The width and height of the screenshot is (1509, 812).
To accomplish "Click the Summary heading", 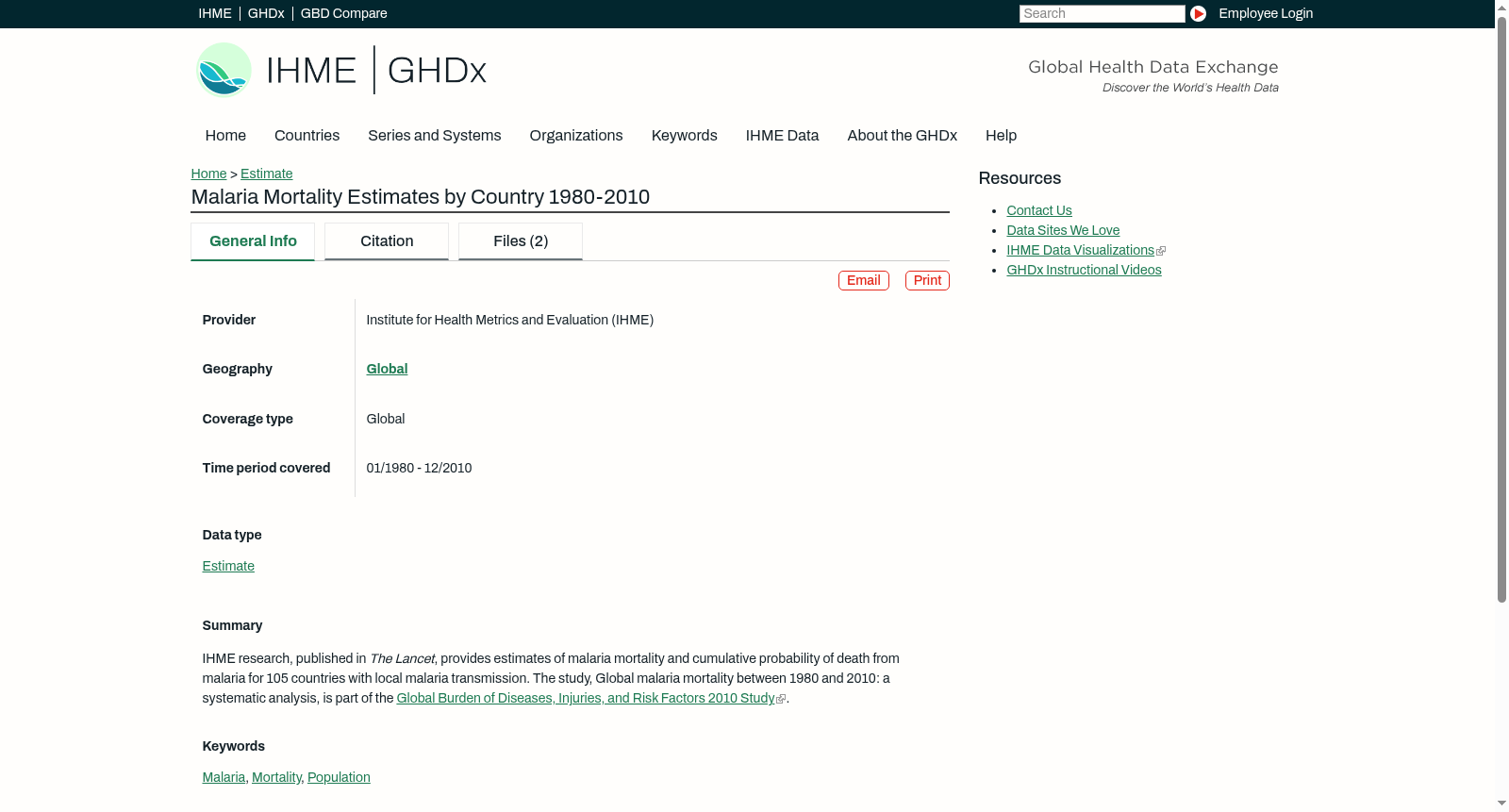I will [x=232, y=625].
